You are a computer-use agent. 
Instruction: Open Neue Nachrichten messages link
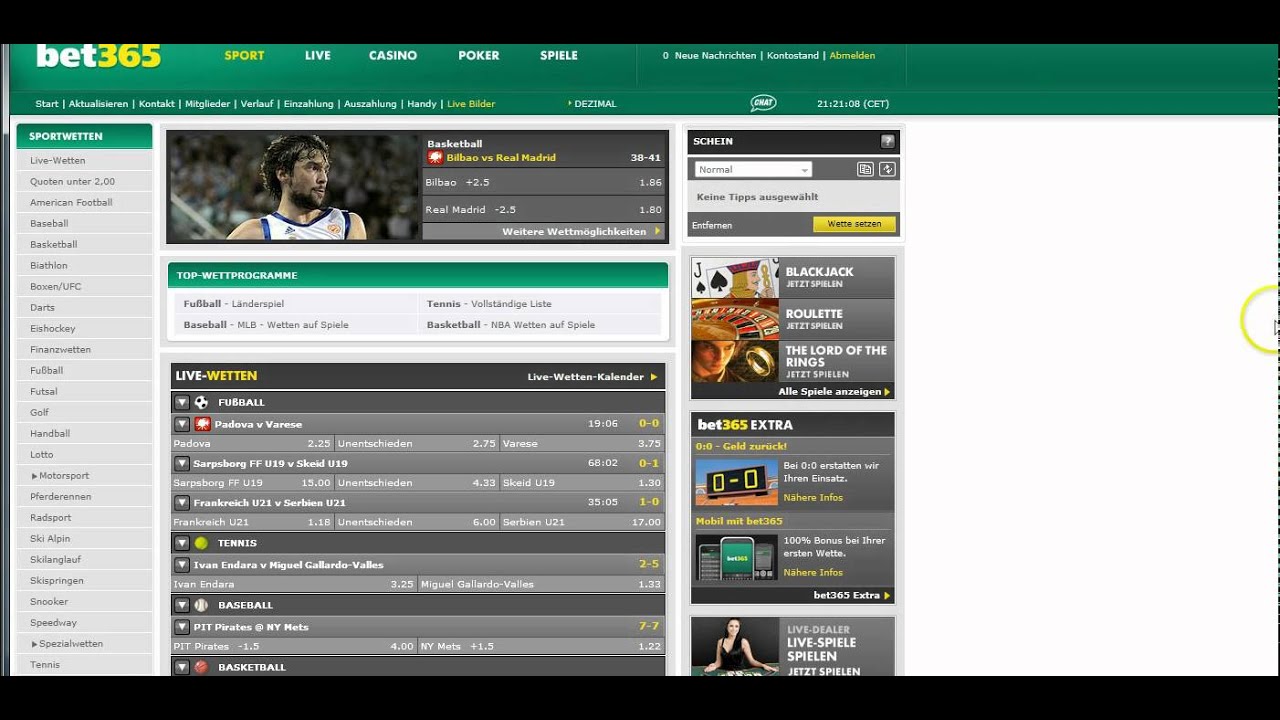point(715,55)
